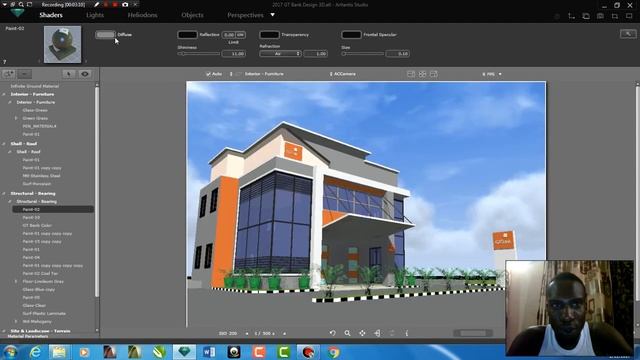Select the Glass Blue copy material
The image size is (640, 360).
tap(39, 290)
